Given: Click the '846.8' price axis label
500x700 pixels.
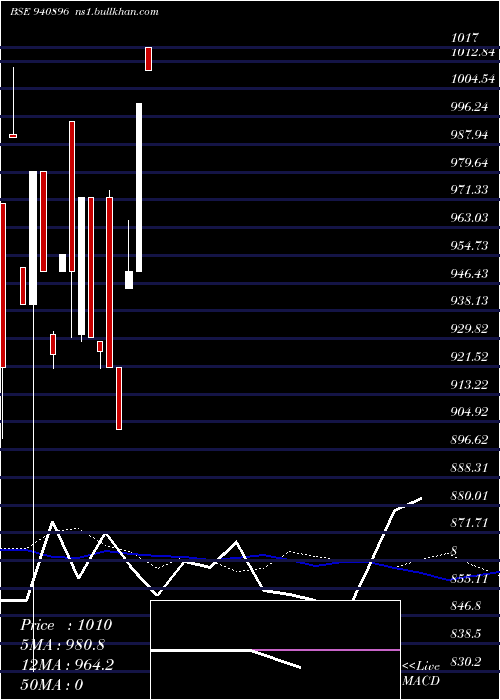Looking at the screenshot, I should [x=466, y=607].
